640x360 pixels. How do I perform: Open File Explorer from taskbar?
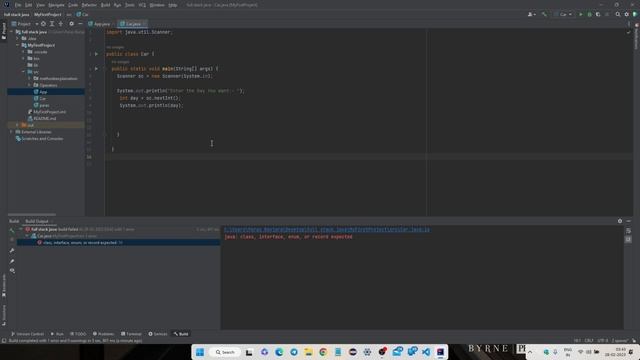pos(308,352)
